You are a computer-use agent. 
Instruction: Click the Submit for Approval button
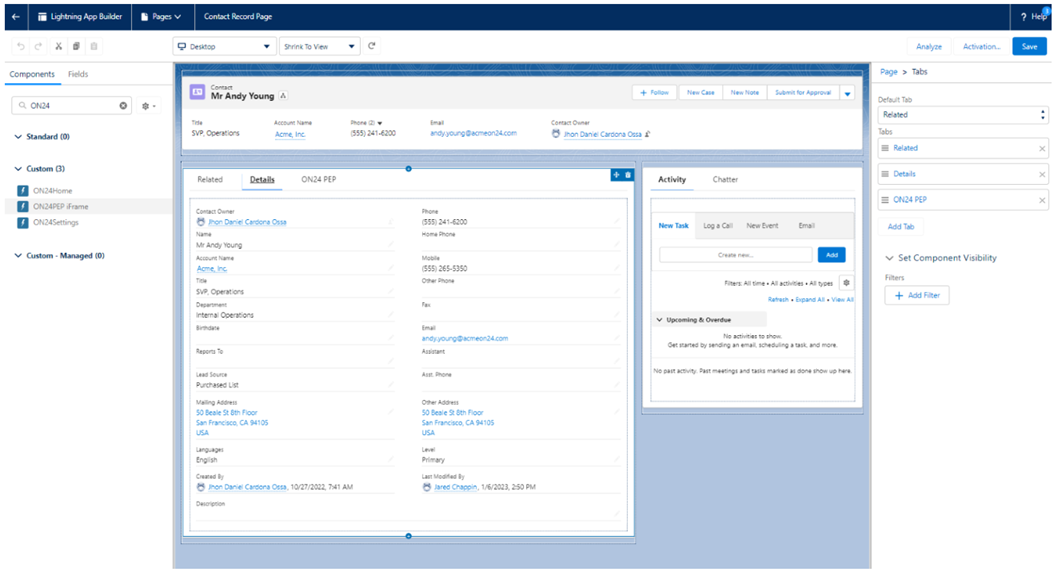point(803,93)
